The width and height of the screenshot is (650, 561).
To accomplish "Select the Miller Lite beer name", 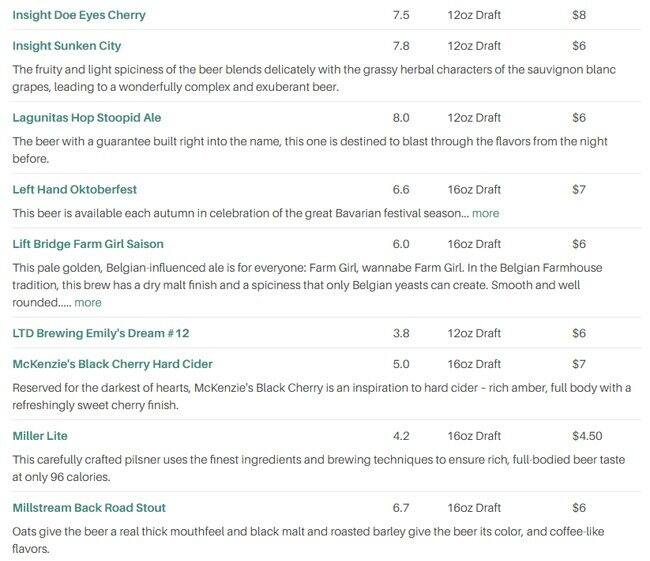I will pos(40,436).
